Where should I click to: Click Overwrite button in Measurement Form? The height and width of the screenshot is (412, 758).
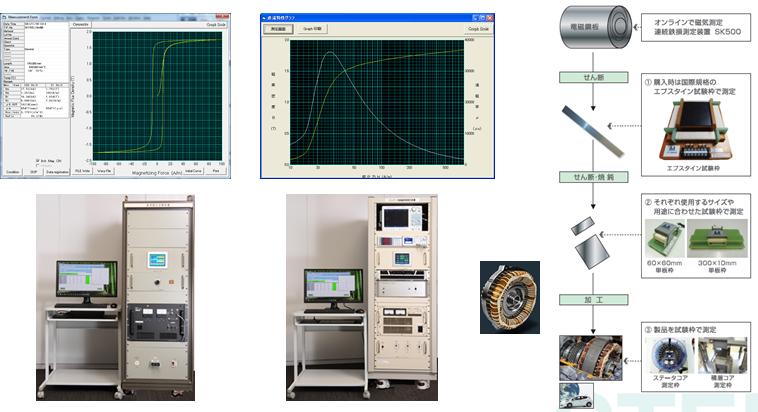tap(81, 24)
